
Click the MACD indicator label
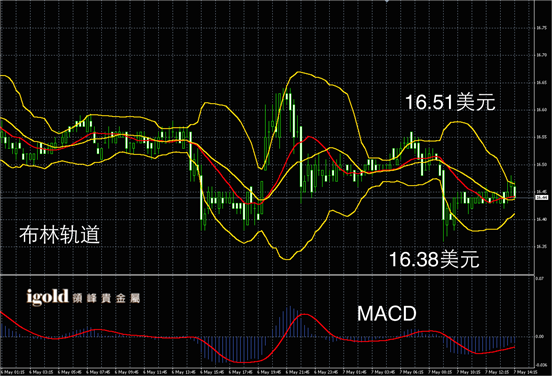tap(387, 314)
